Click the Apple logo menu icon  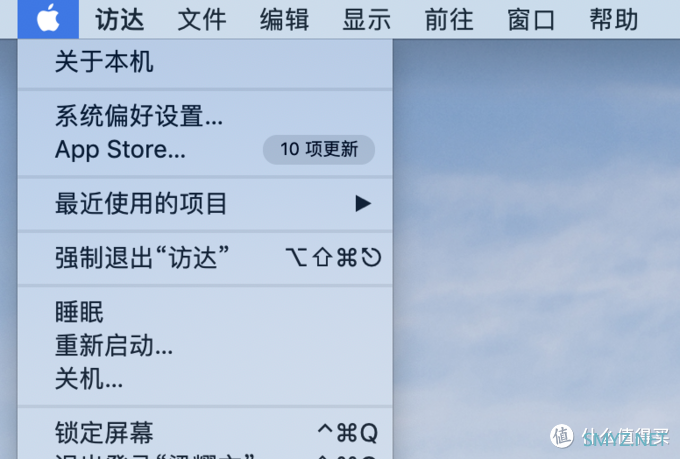48,19
